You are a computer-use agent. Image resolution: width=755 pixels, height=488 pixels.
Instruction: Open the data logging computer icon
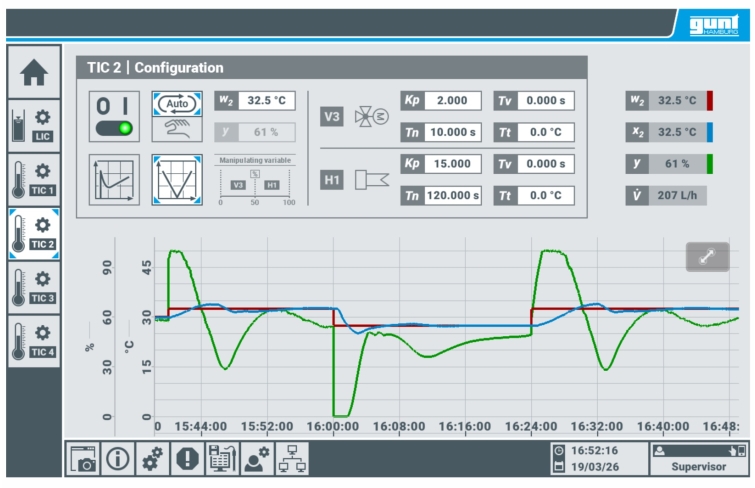click(222, 458)
